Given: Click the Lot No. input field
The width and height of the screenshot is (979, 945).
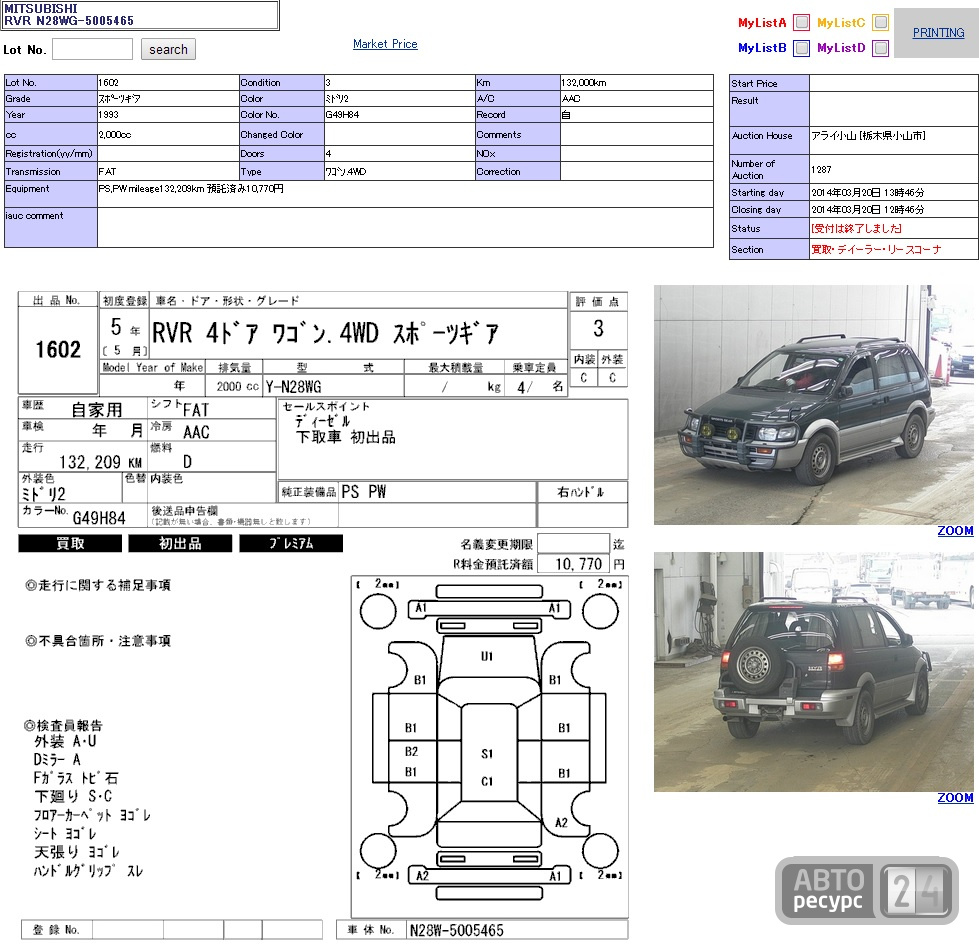Looking at the screenshot, I should [x=92, y=49].
